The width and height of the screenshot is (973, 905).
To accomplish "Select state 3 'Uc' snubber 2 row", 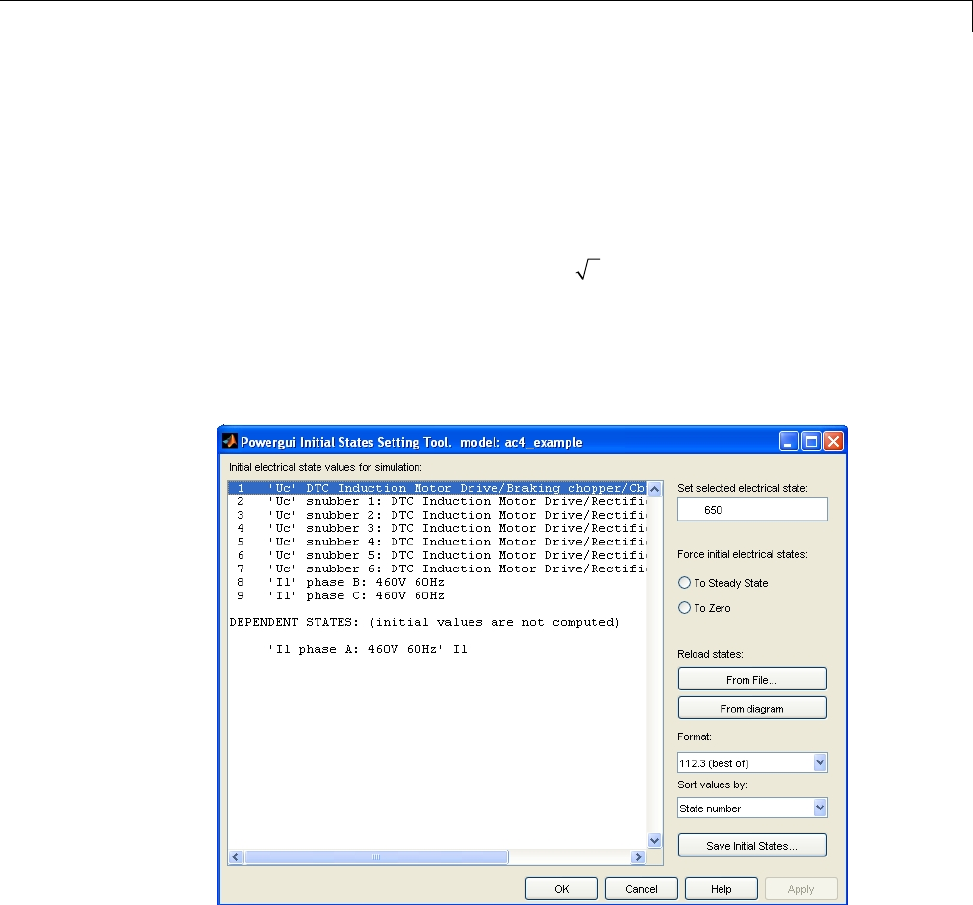I will pyautogui.click(x=437, y=515).
